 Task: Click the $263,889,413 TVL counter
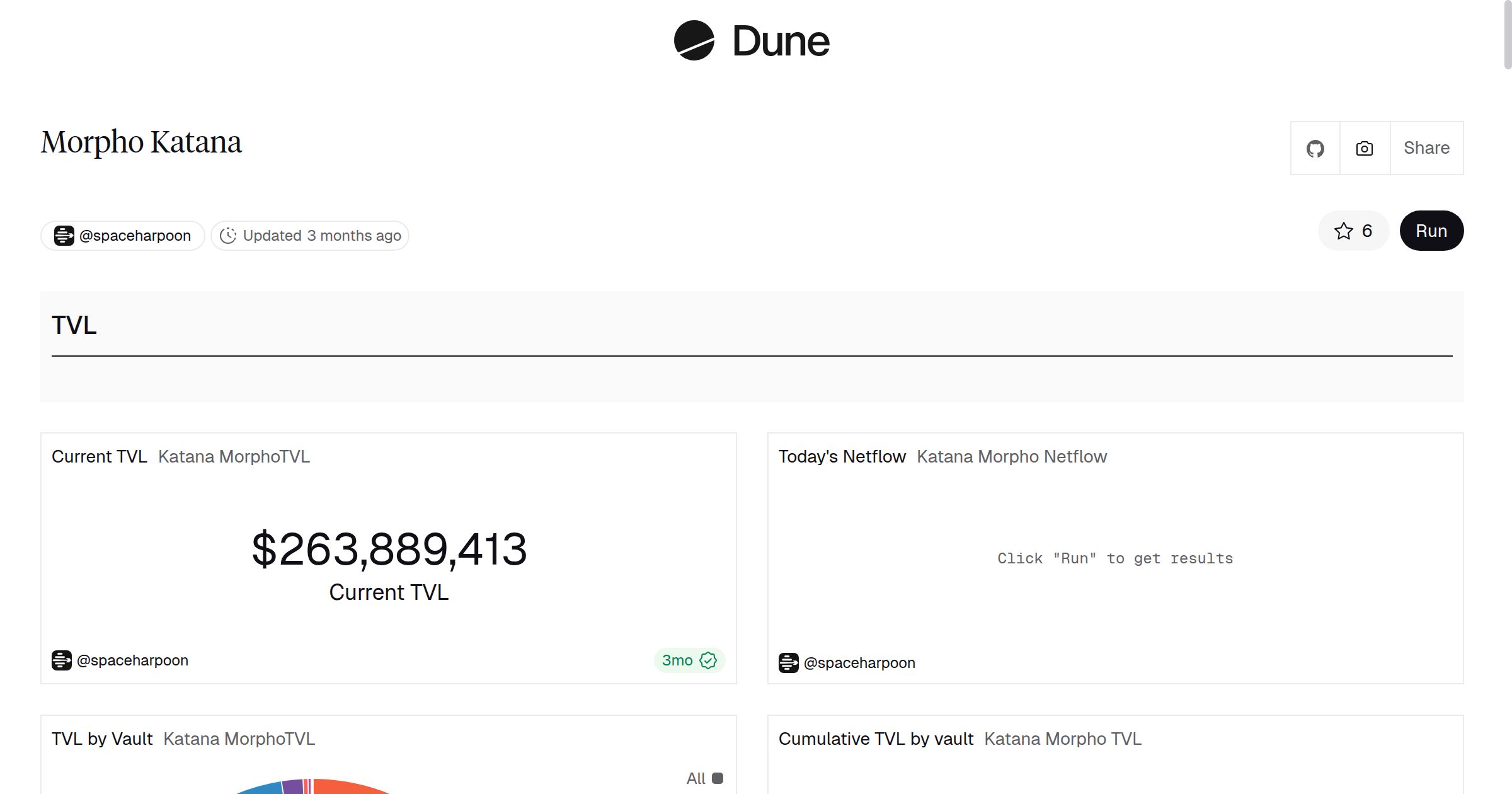point(389,549)
